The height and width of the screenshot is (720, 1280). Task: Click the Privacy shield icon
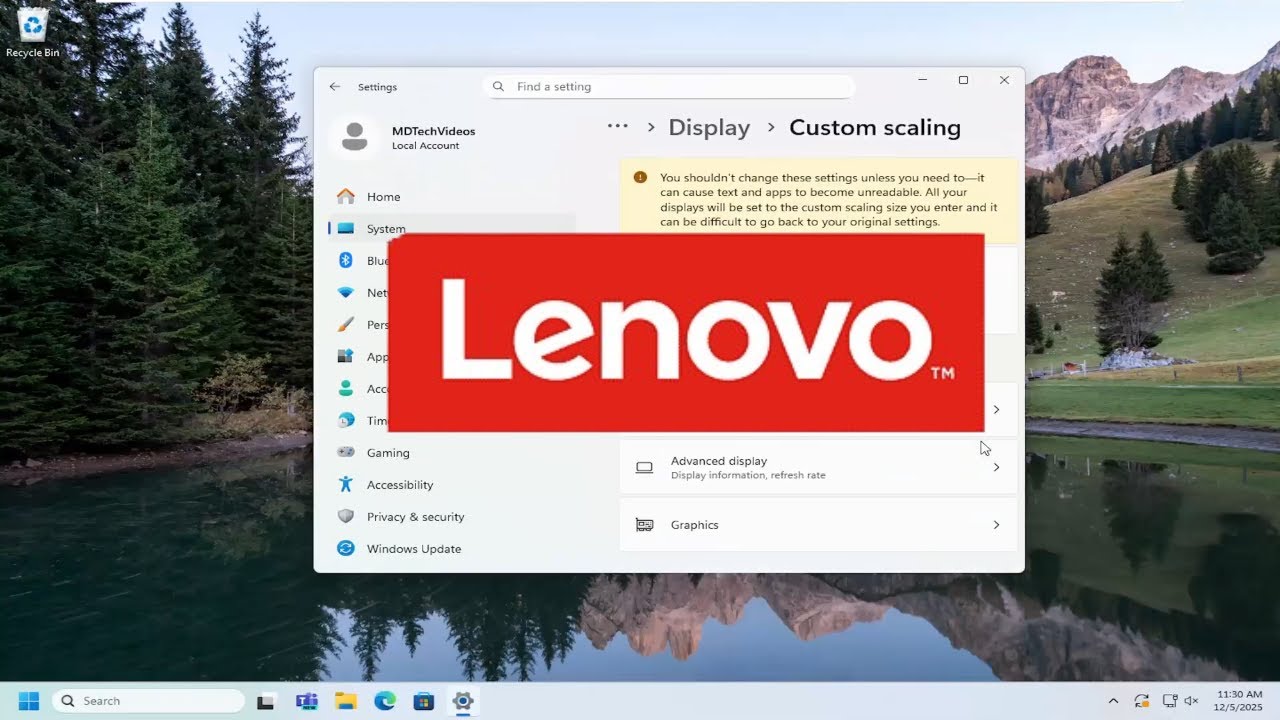tap(346, 517)
